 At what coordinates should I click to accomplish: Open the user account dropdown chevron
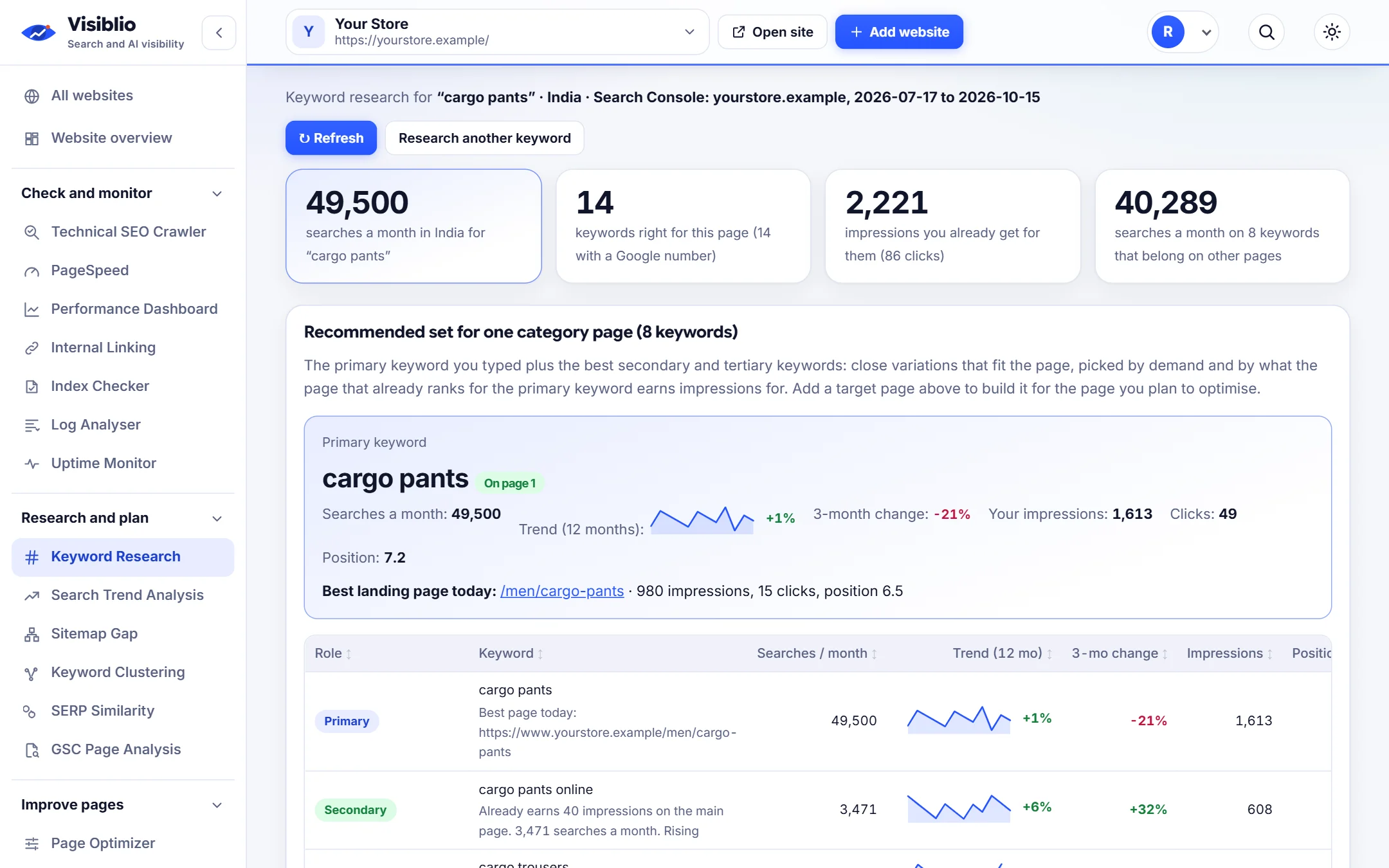coord(1206,32)
